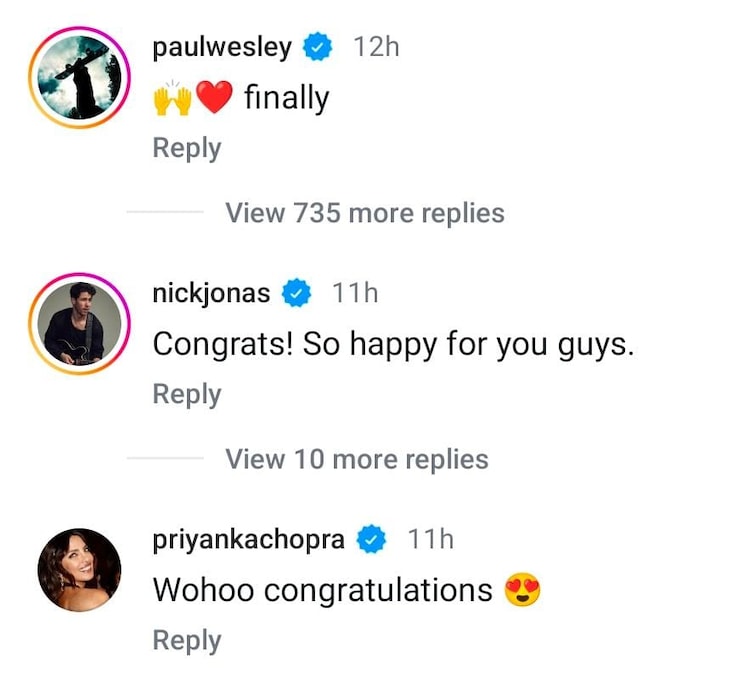
Task: Open the nickjonas username profile
Action: click(x=211, y=294)
